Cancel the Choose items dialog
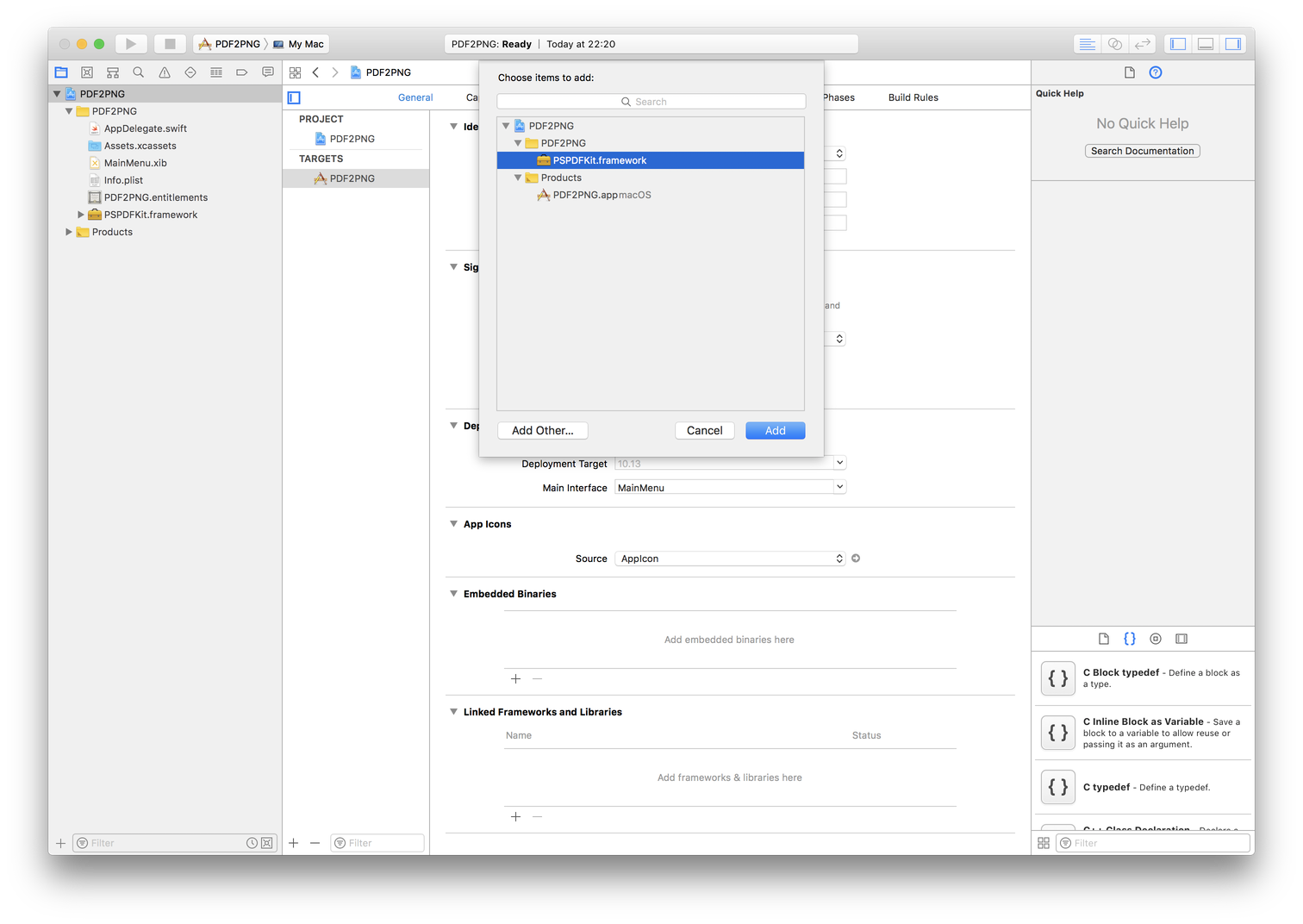Viewport: 1303px width, 924px height. tap(704, 430)
